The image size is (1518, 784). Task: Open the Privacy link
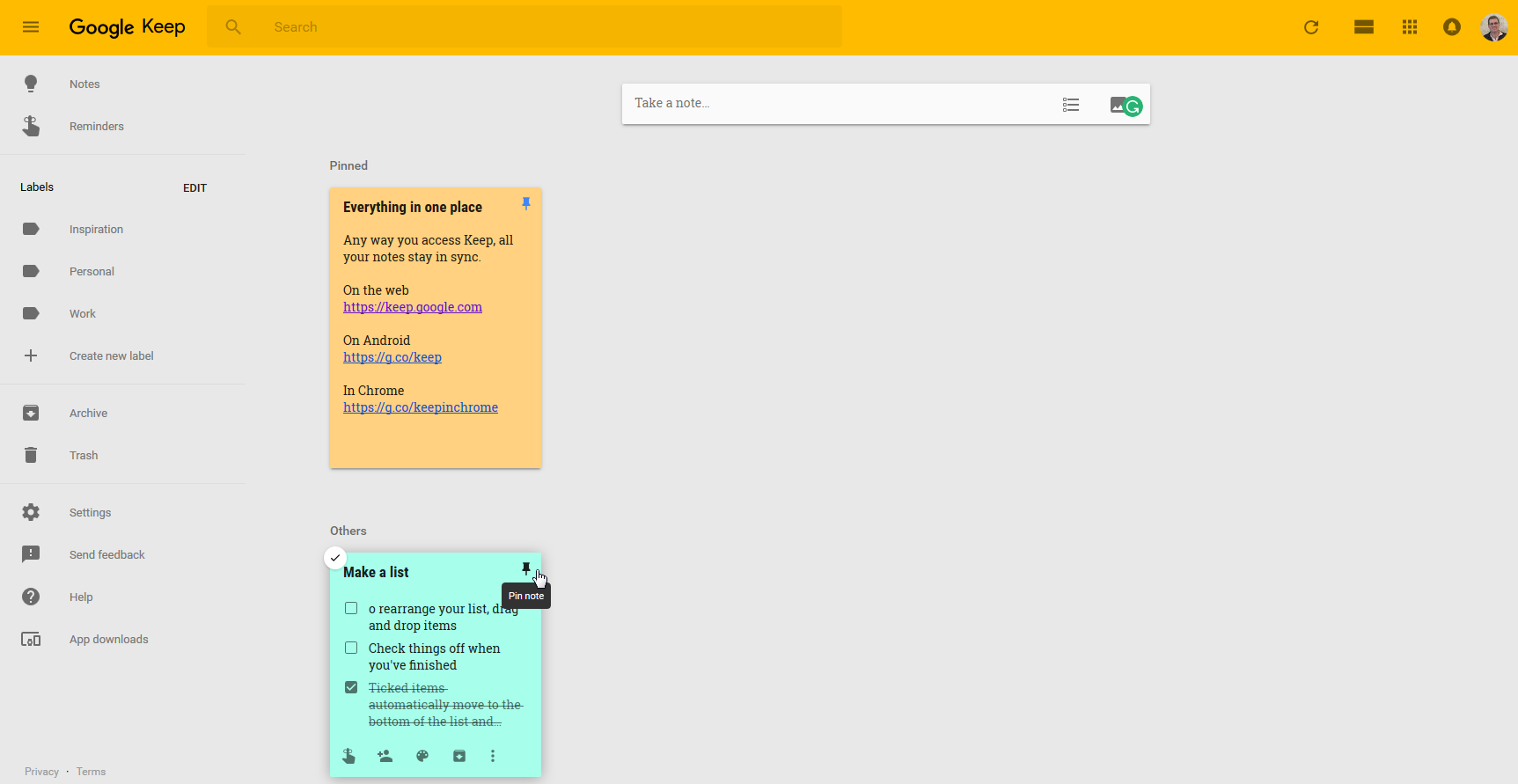point(41,772)
